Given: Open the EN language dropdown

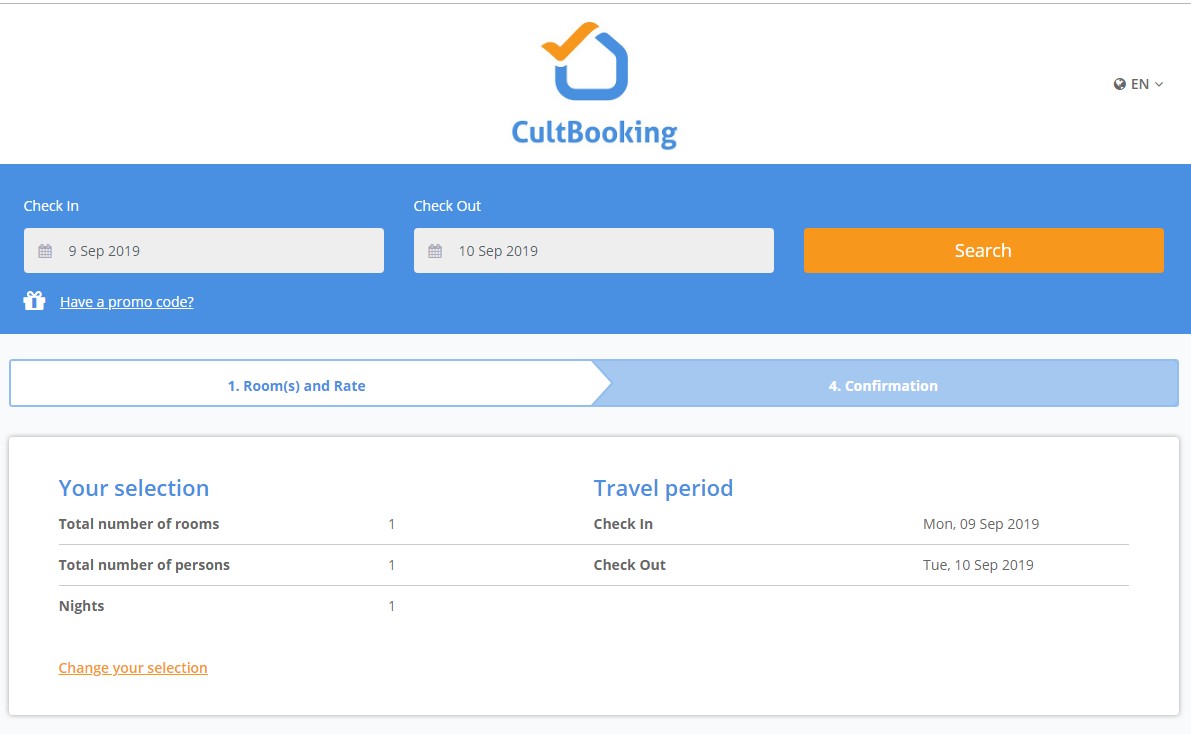Looking at the screenshot, I should [1140, 84].
